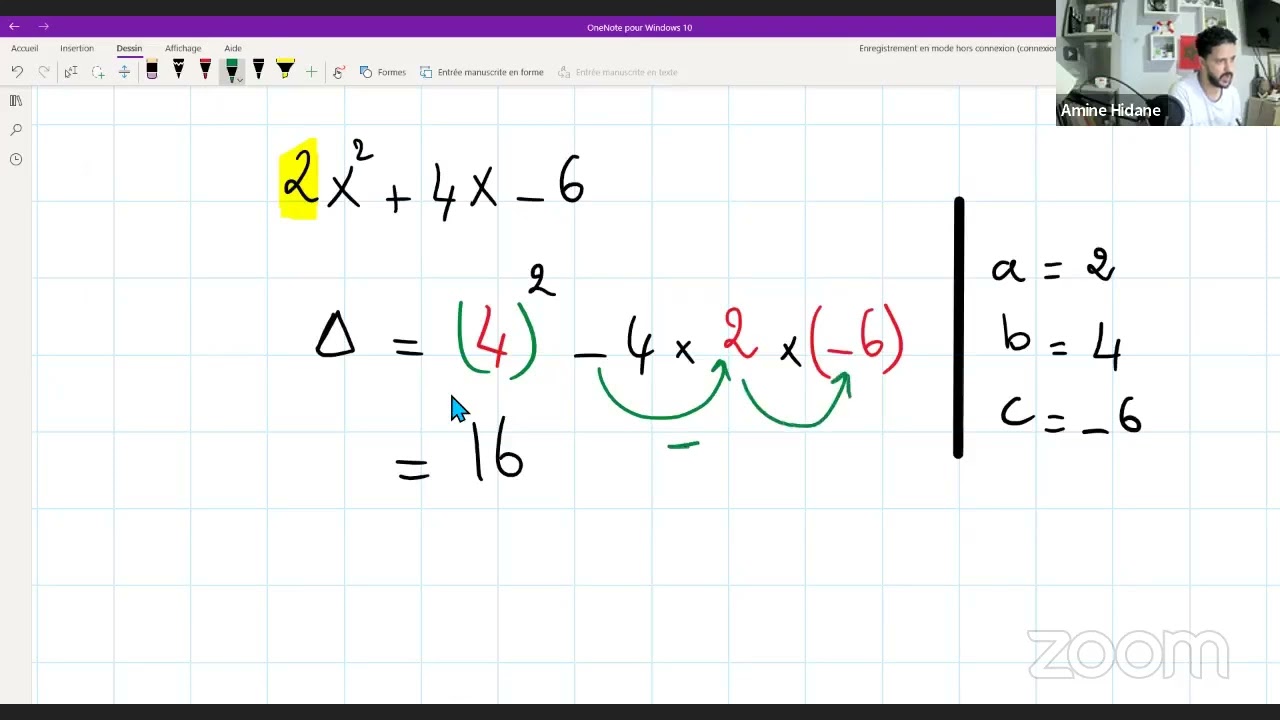Select the yellow highlighter
This screenshot has height=720, width=1280.
tap(285, 70)
